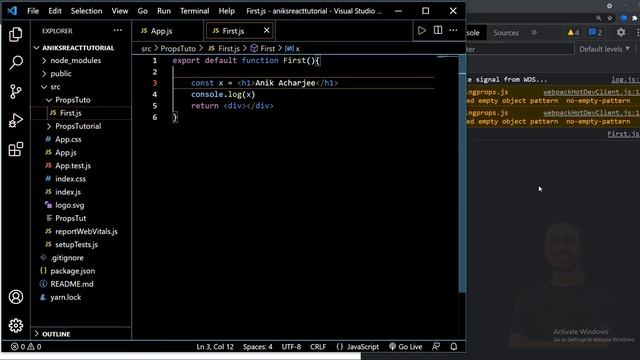Image resolution: width=640 pixels, height=360 pixels.
Task: Open the Manage gear in VS Code
Action: 16,325
